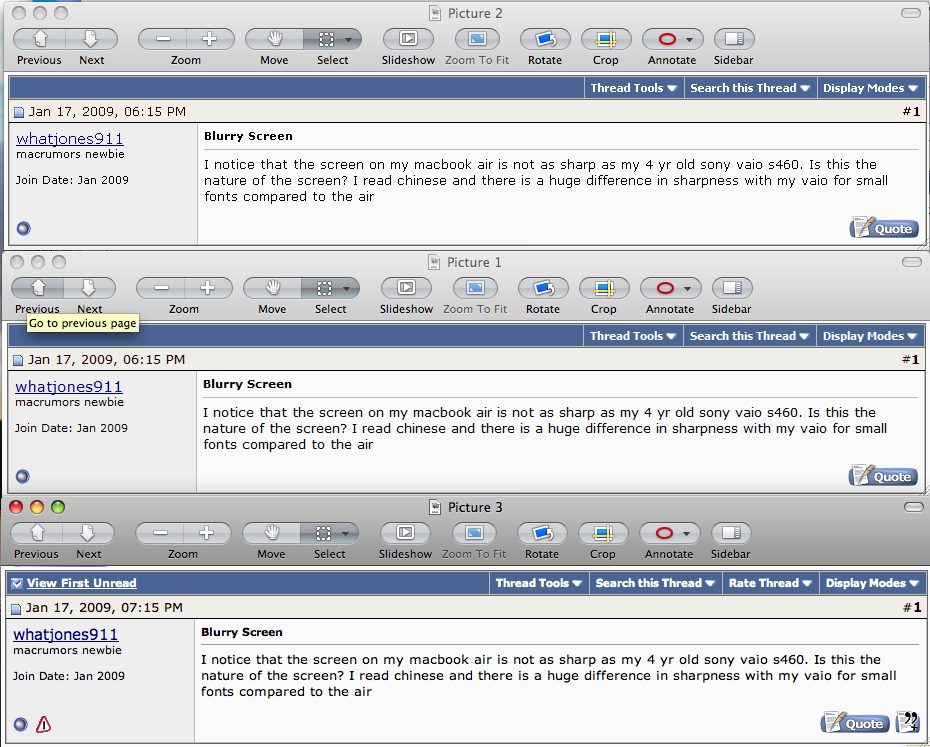Open Rate Thread menu in Picture 3 image
This screenshot has width=930, height=747.
[770, 583]
